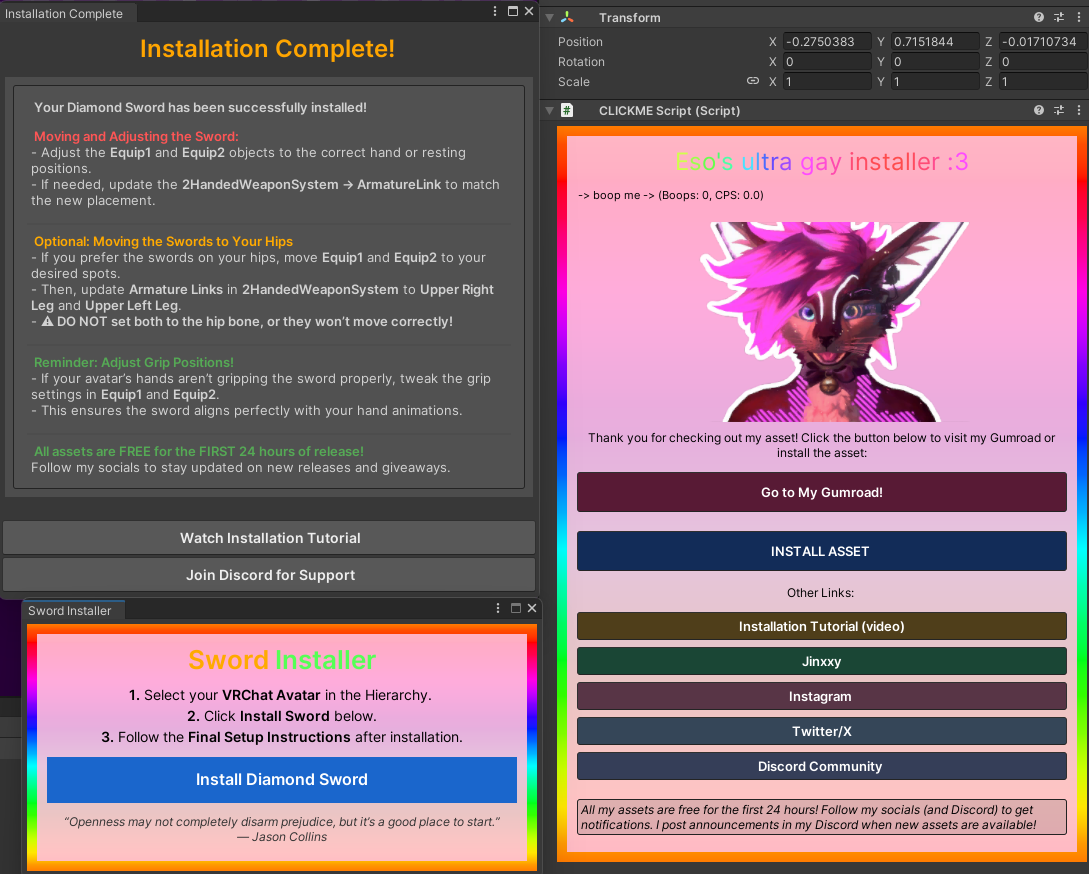The image size is (1089, 874).
Task: Click the Scale label in Transform
Action: [574, 82]
